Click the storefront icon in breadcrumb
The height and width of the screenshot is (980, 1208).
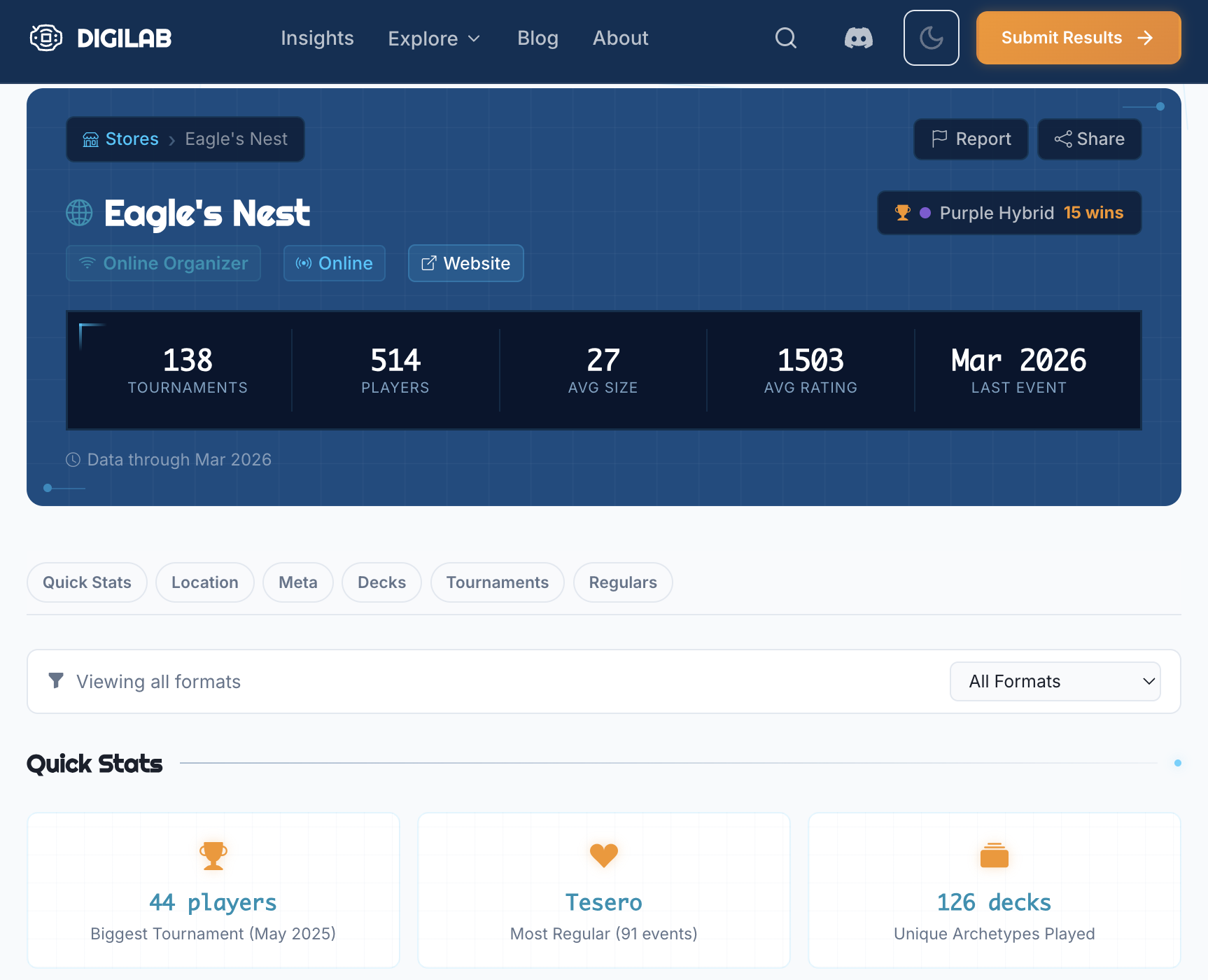[91, 139]
